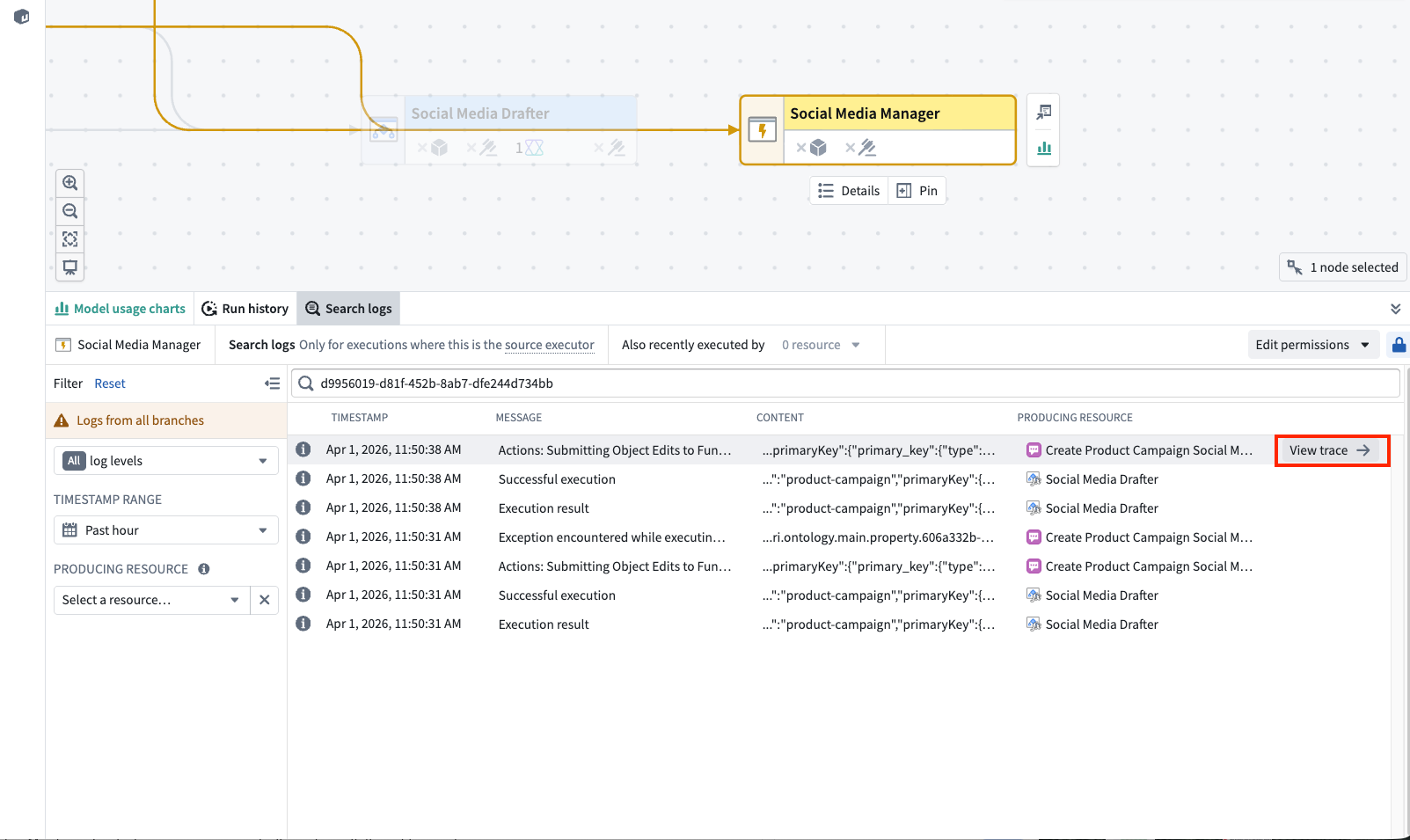Screen dimensions: 1410x840
Task: Open Social Media Manager in a new window
Action: pos(1043,113)
